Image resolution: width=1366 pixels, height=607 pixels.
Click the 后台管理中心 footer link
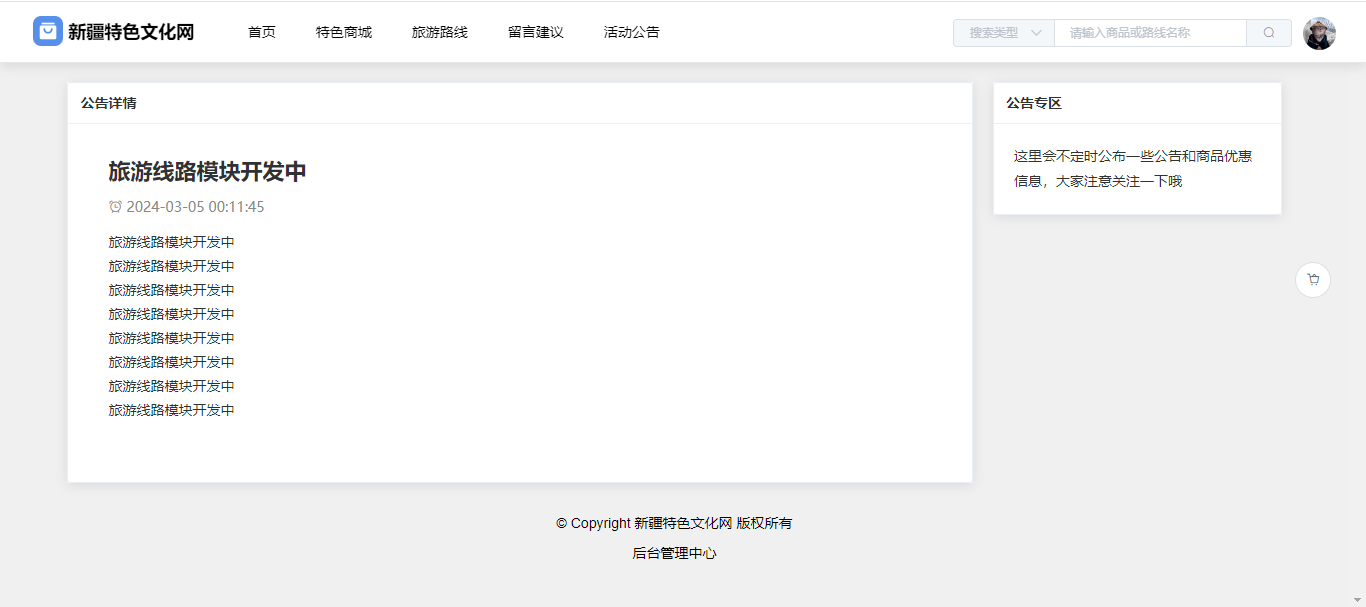tap(674, 553)
